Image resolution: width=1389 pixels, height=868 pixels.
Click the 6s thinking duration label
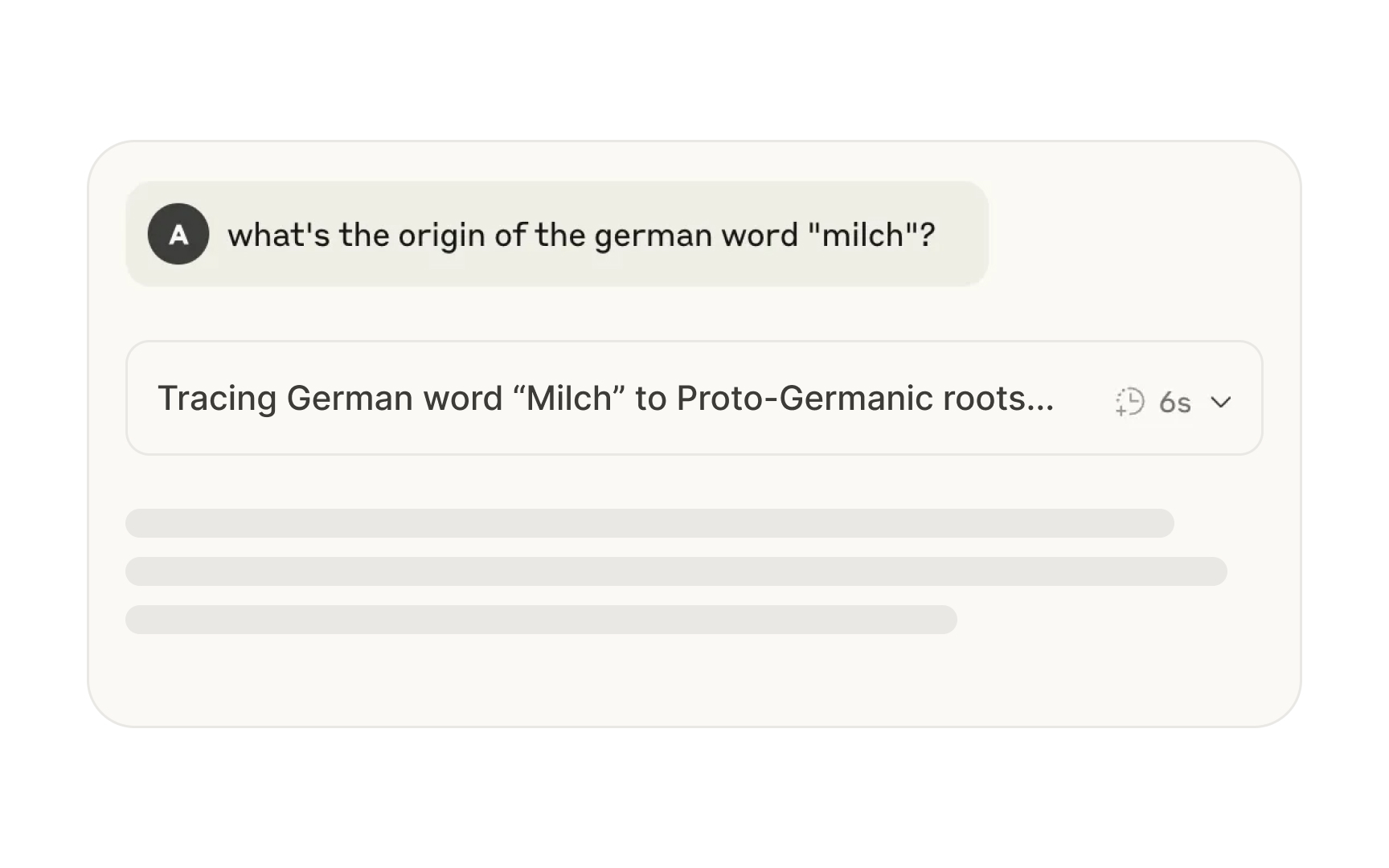click(1174, 402)
